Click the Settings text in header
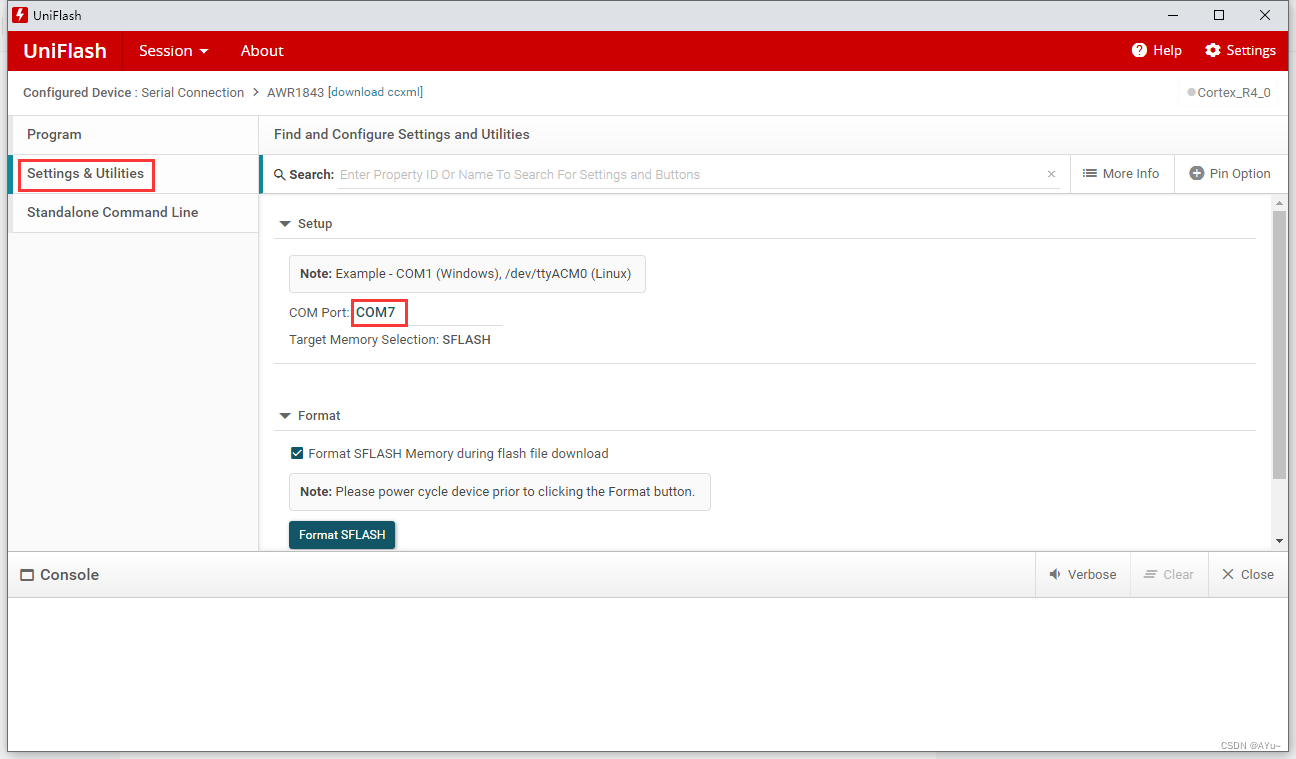Viewport: 1296px width, 759px height. (x=1251, y=50)
